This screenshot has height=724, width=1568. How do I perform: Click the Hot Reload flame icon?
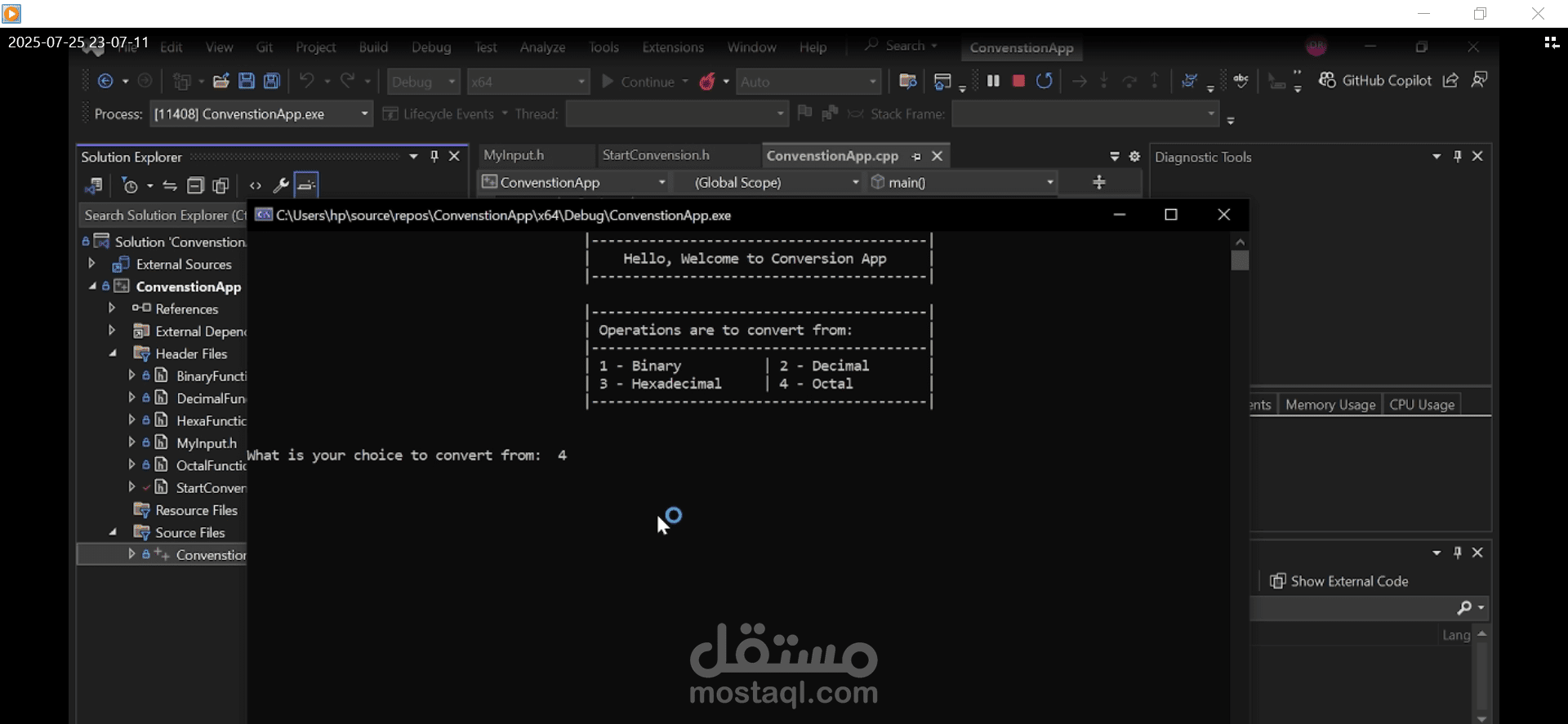point(707,81)
